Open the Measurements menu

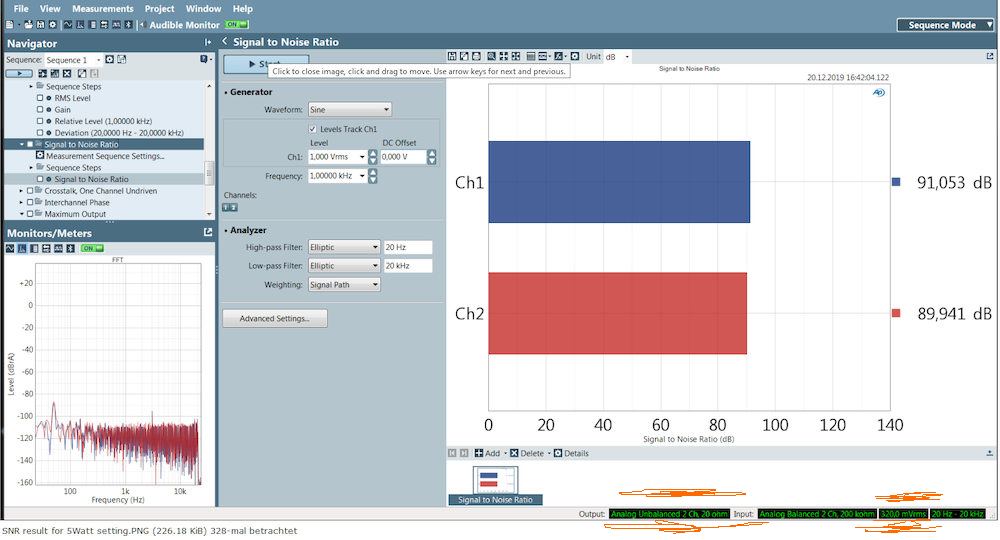point(102,8)
